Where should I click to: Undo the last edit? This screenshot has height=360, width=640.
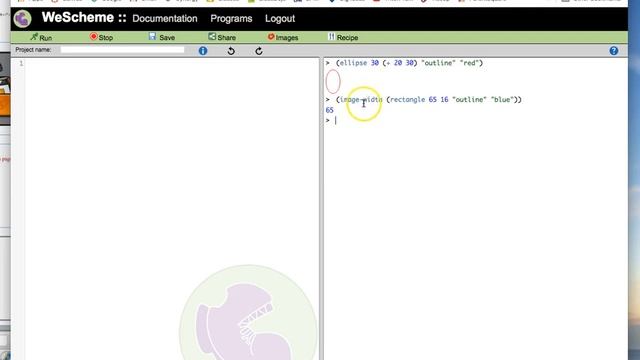coord(231,51)
